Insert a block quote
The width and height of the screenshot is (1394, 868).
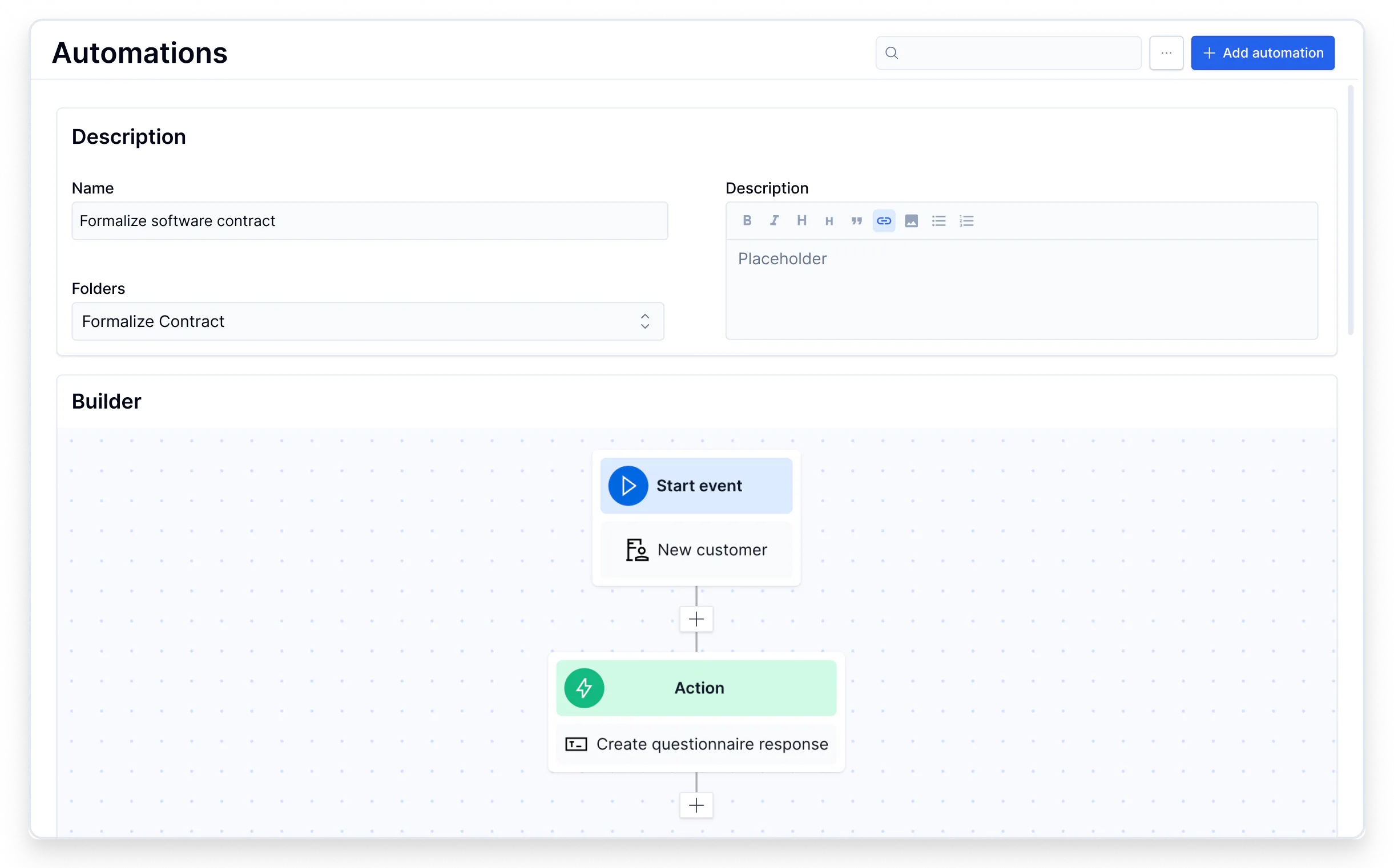click(x=857, y=220)
